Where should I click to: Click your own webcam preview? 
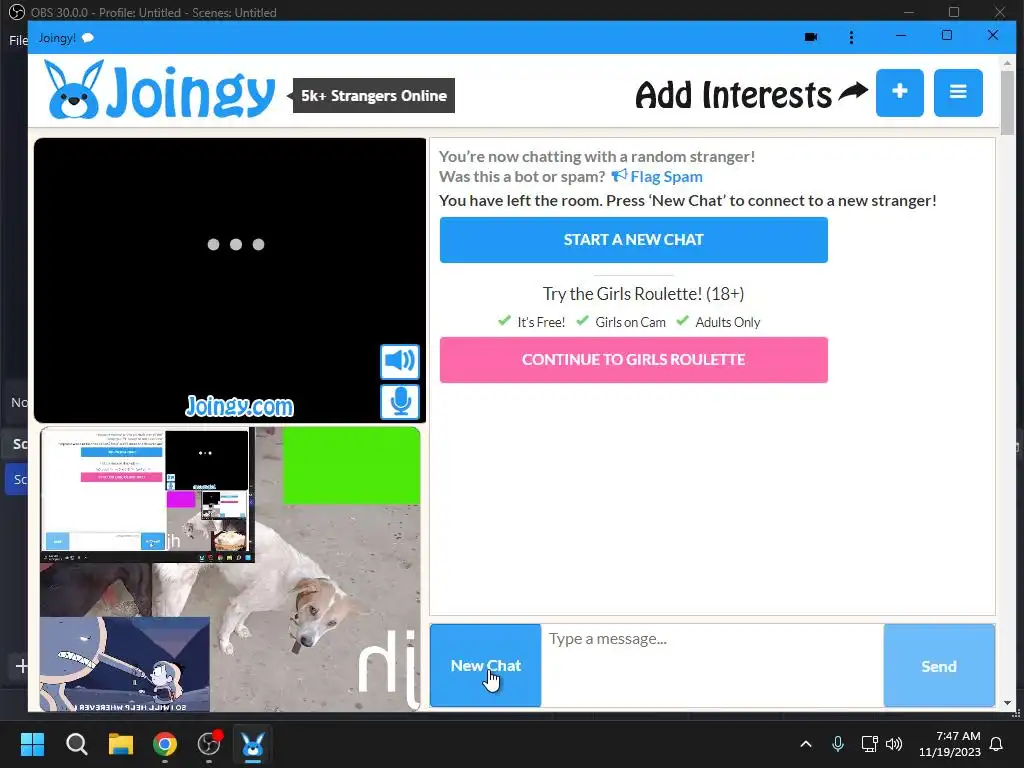click(230, 569)
